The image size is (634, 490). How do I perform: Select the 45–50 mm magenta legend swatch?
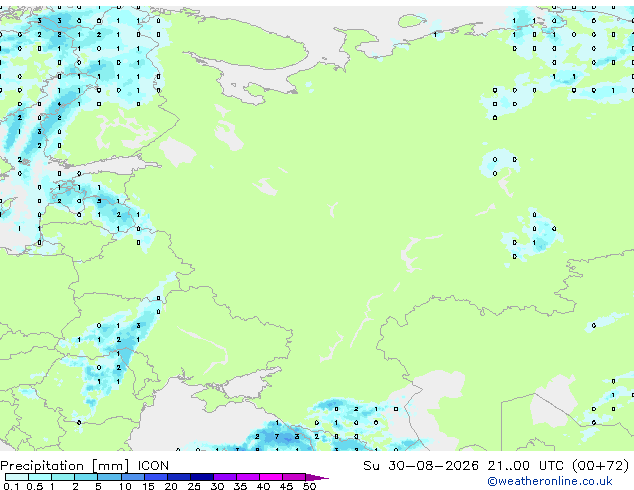[294, 477]
